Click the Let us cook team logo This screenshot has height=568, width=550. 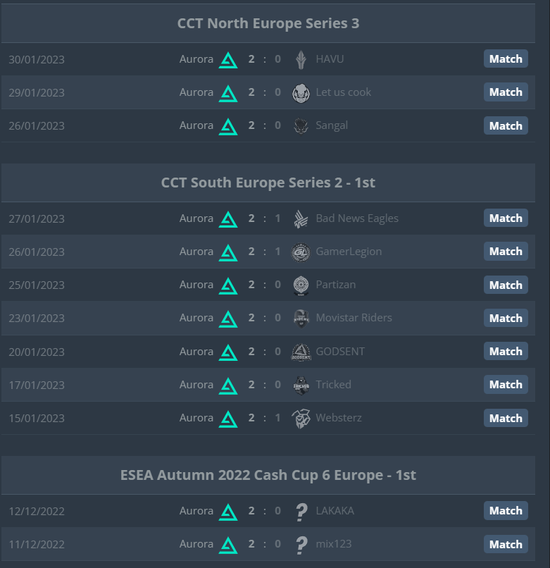301,93
